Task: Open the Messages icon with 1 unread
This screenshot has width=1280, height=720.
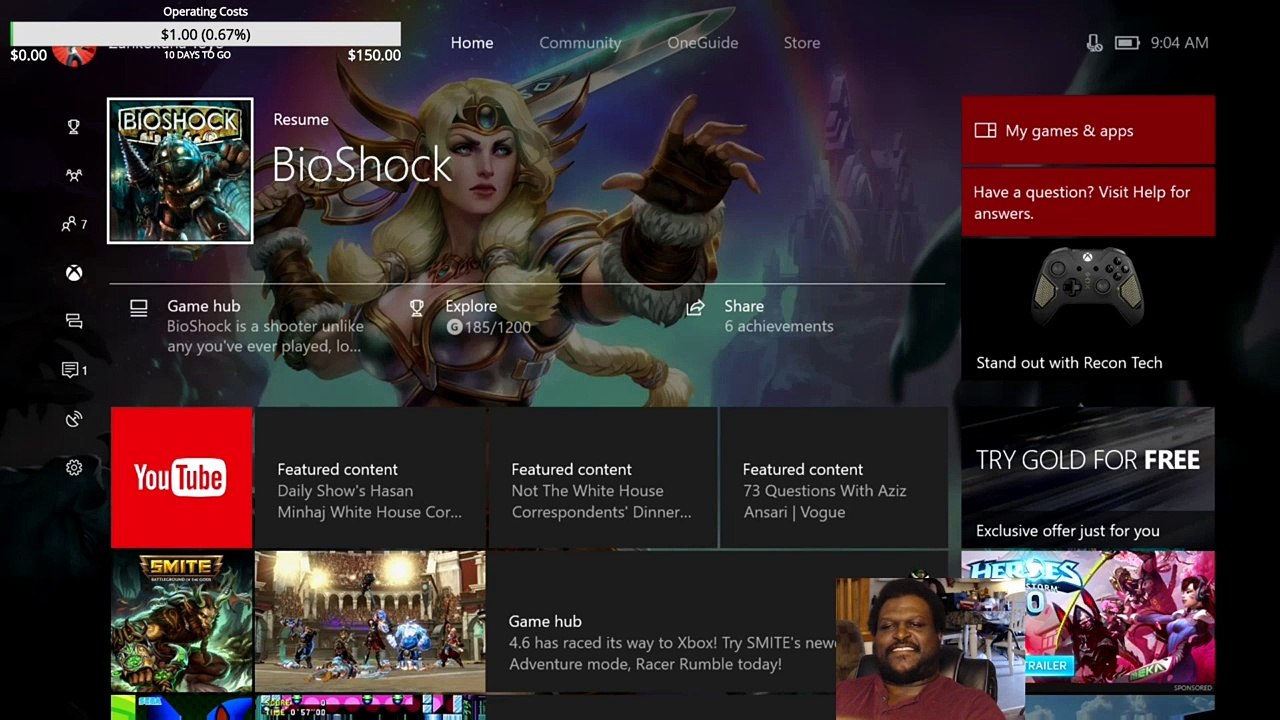Action: pos(74,370)
